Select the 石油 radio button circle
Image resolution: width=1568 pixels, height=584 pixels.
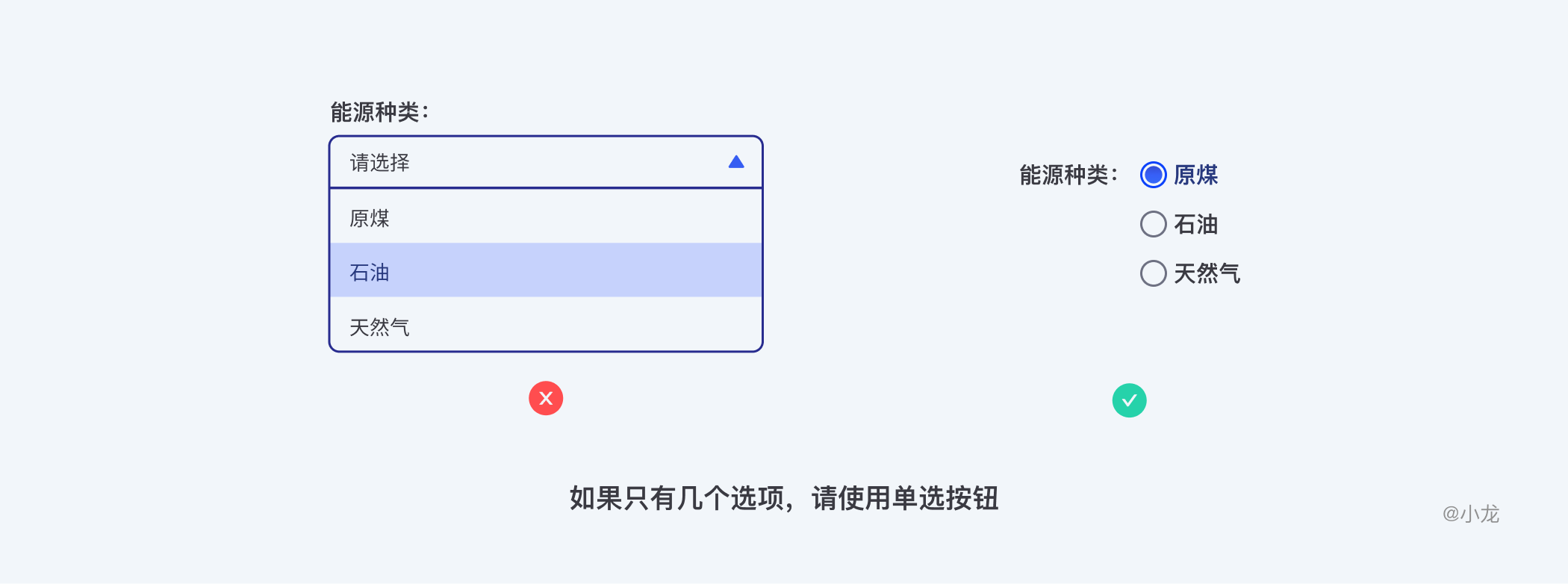(x=1153, y=224)
